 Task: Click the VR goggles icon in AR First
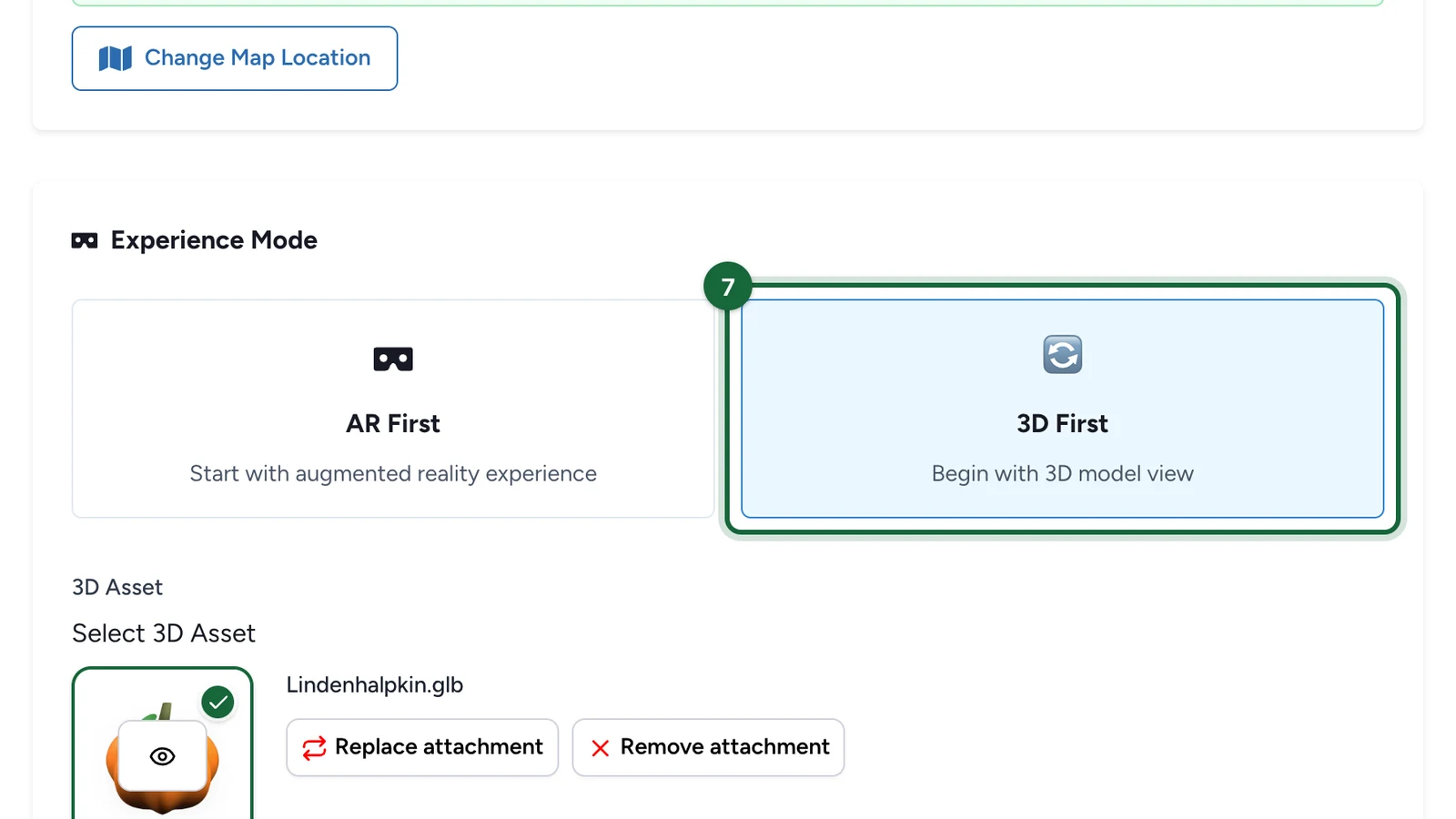pos(393,359)
